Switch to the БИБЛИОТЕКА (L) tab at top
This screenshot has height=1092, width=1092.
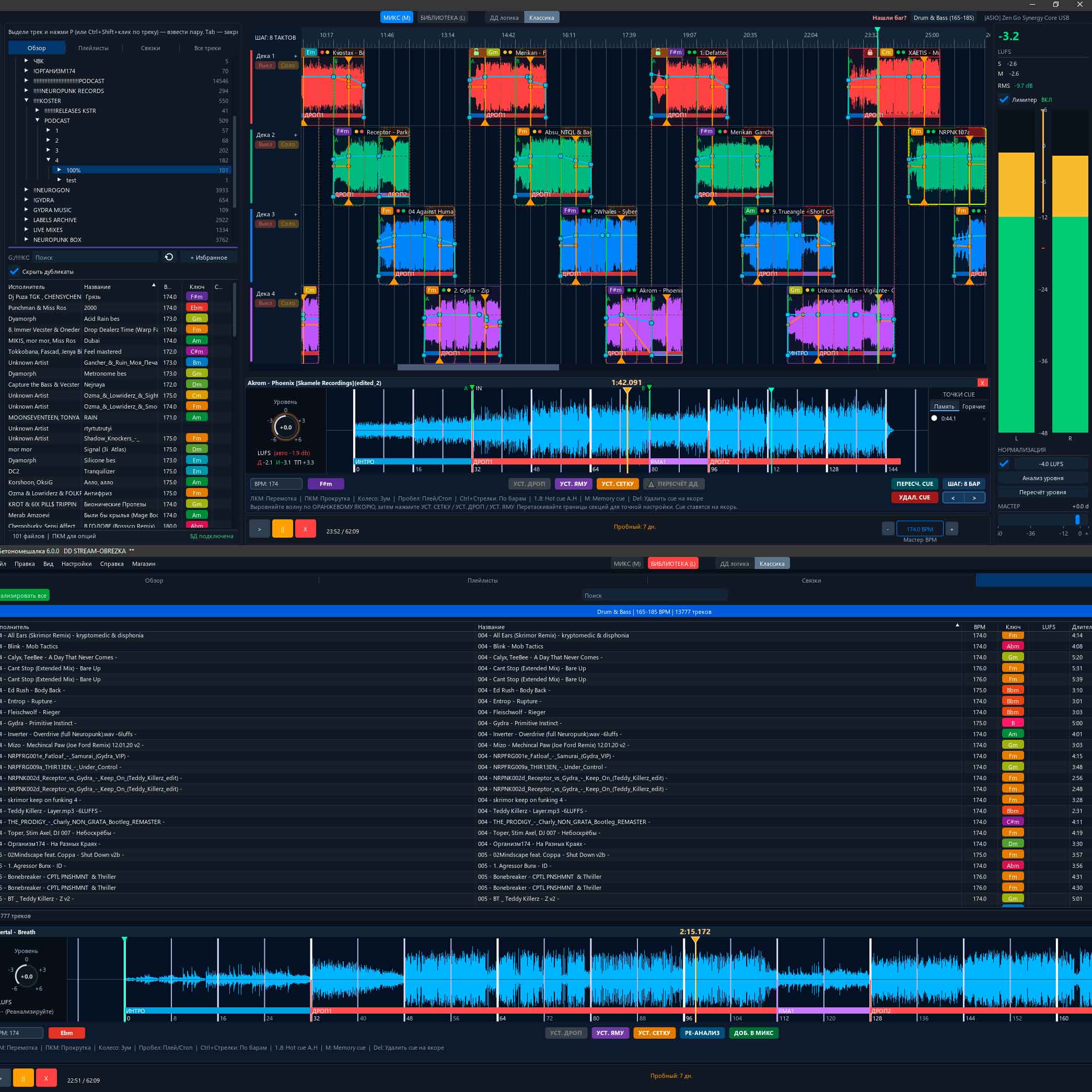pyautogui.click(x=443, y=18)
